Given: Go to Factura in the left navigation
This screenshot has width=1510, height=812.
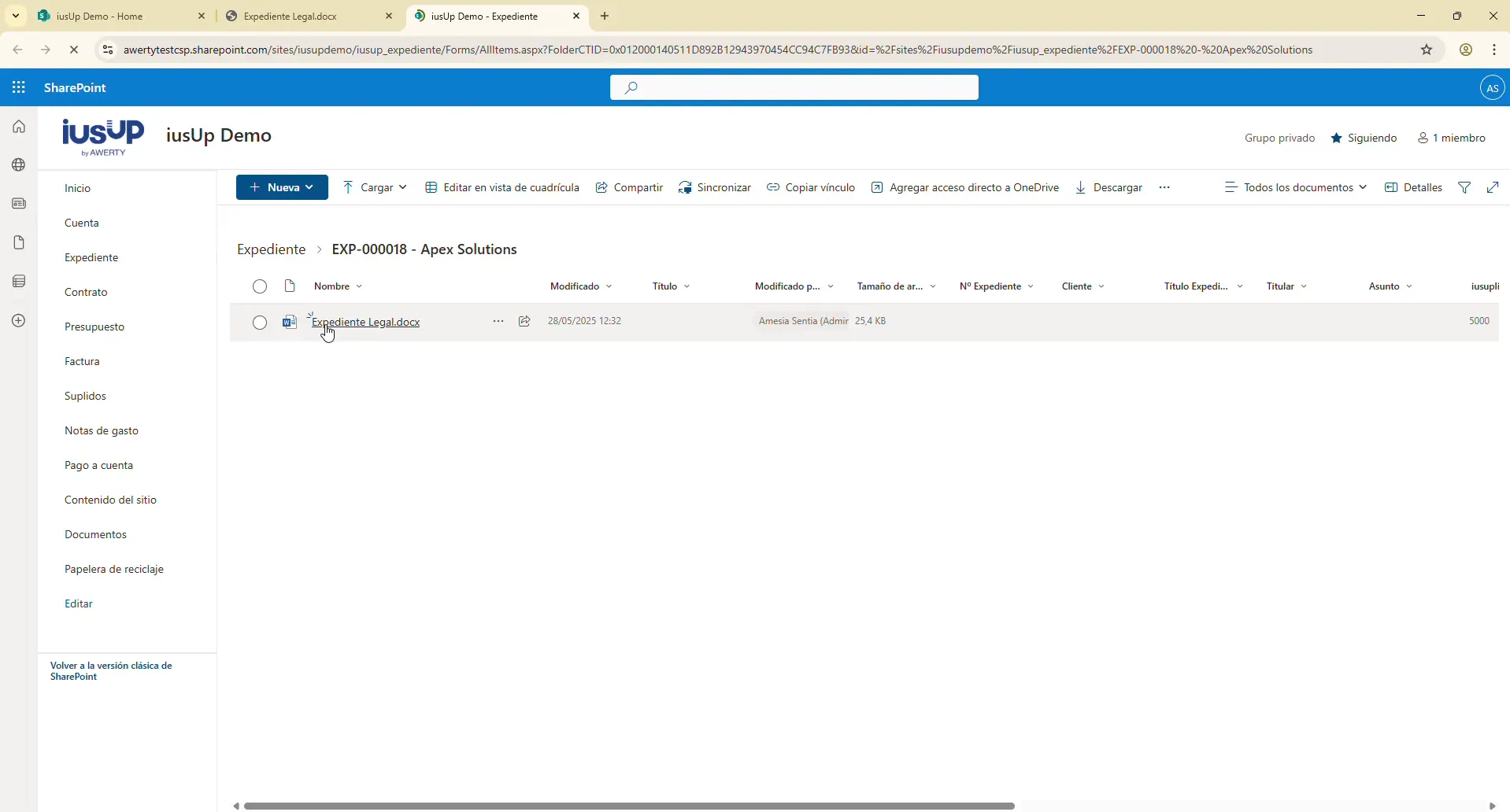Looking at the screenshot, I should pos(83,361).
